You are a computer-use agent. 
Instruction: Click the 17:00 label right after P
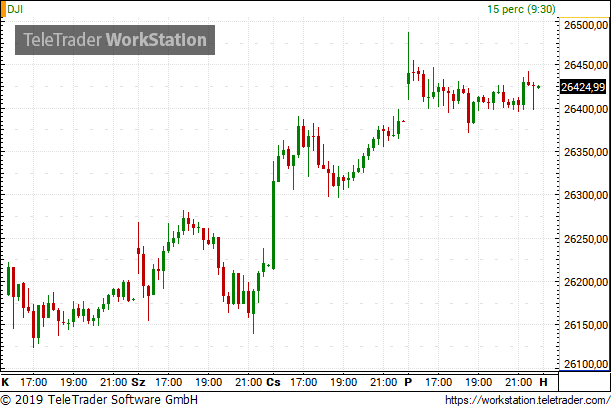click(438, 382)
